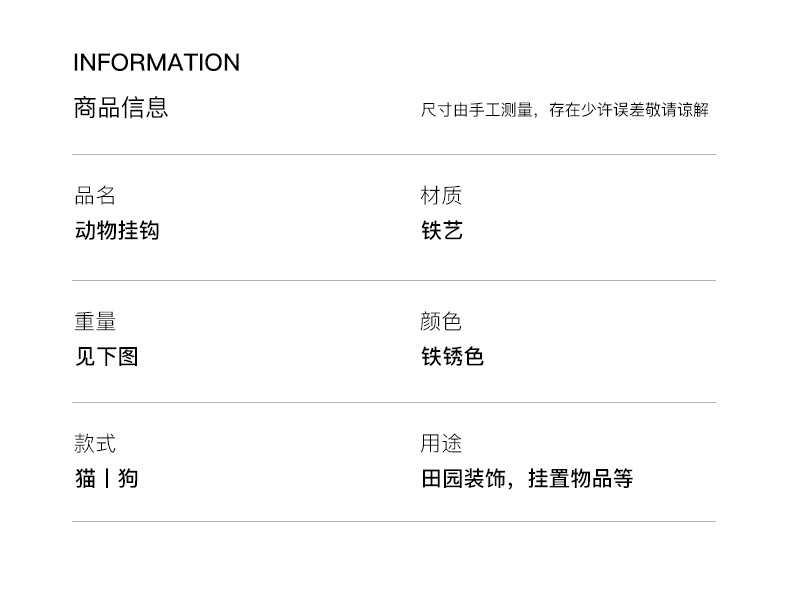
Task: Click the 尺寸由手工测量 note text
Action: pyautogui.click(x=476, y=110)
